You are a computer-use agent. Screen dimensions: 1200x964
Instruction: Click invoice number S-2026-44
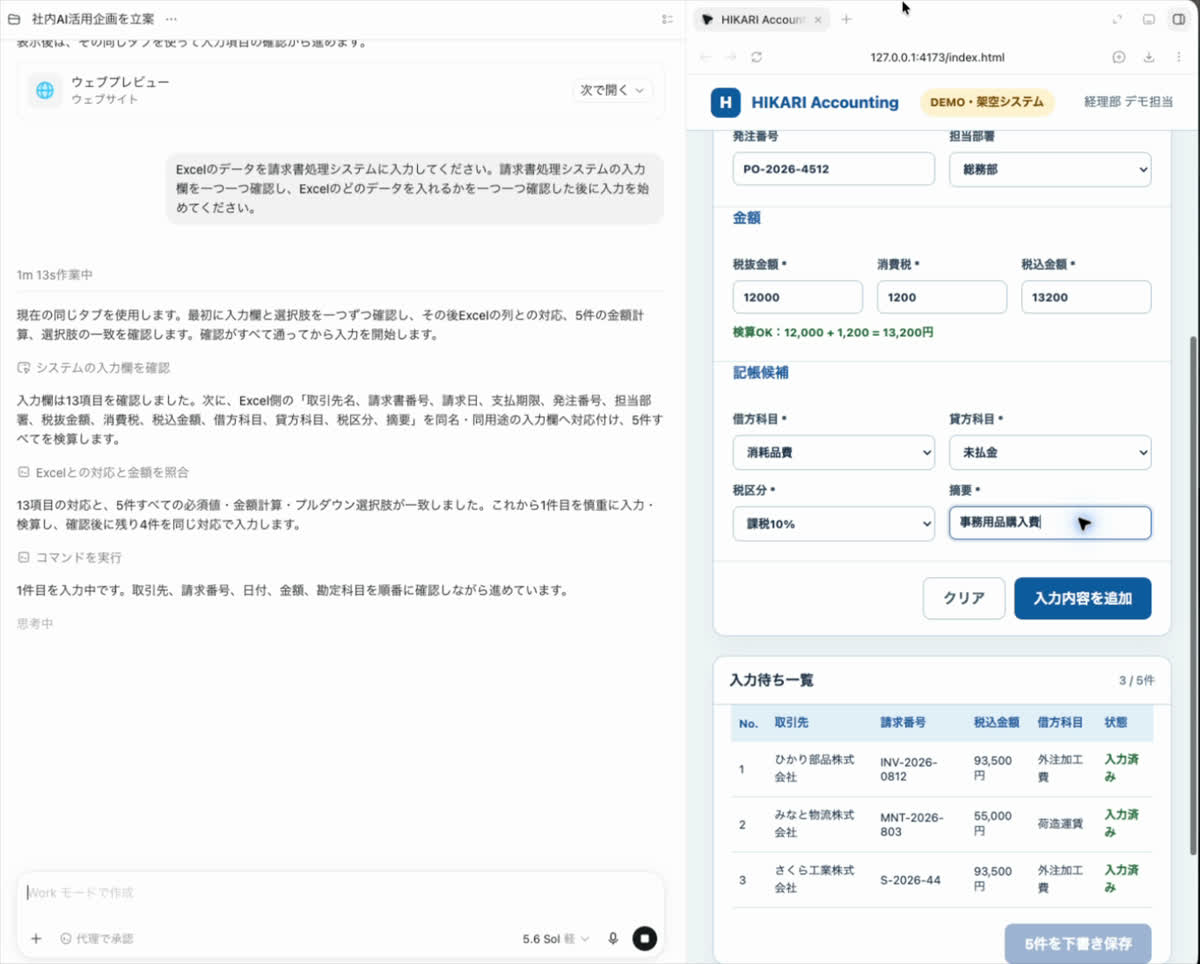tap(910, 880)
